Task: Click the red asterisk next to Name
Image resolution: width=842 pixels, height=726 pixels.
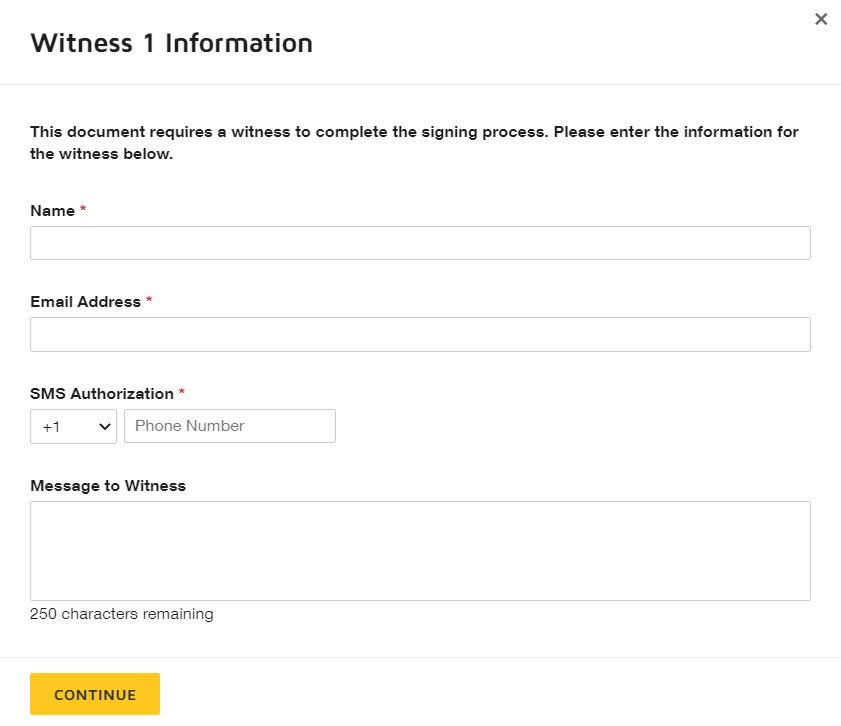Action: click(x=82, y=209)
